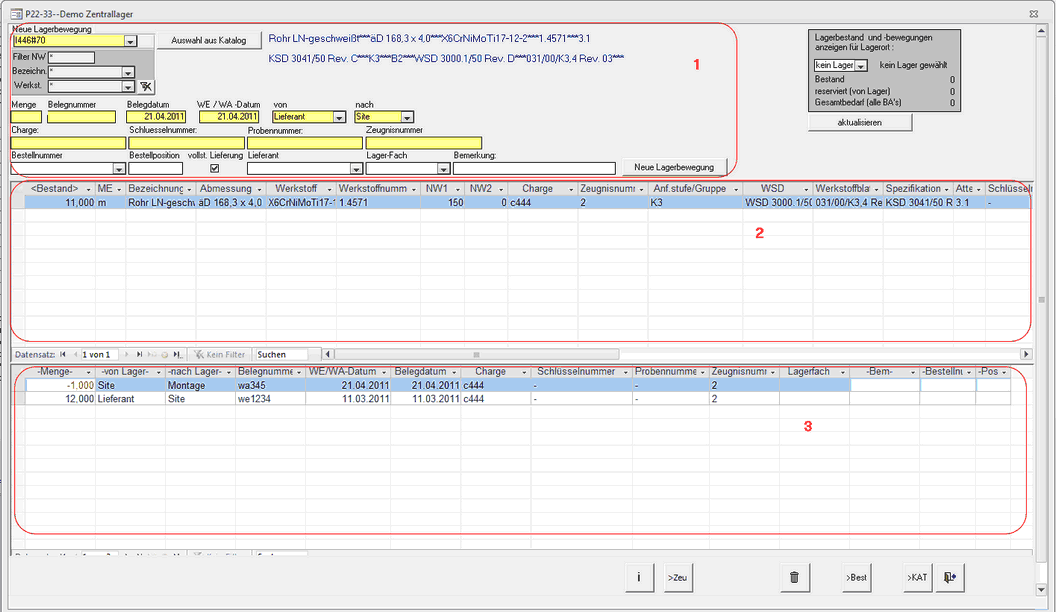
Task: Toggle the vollst. Lieferung checkbox
Action: point(214,168)
